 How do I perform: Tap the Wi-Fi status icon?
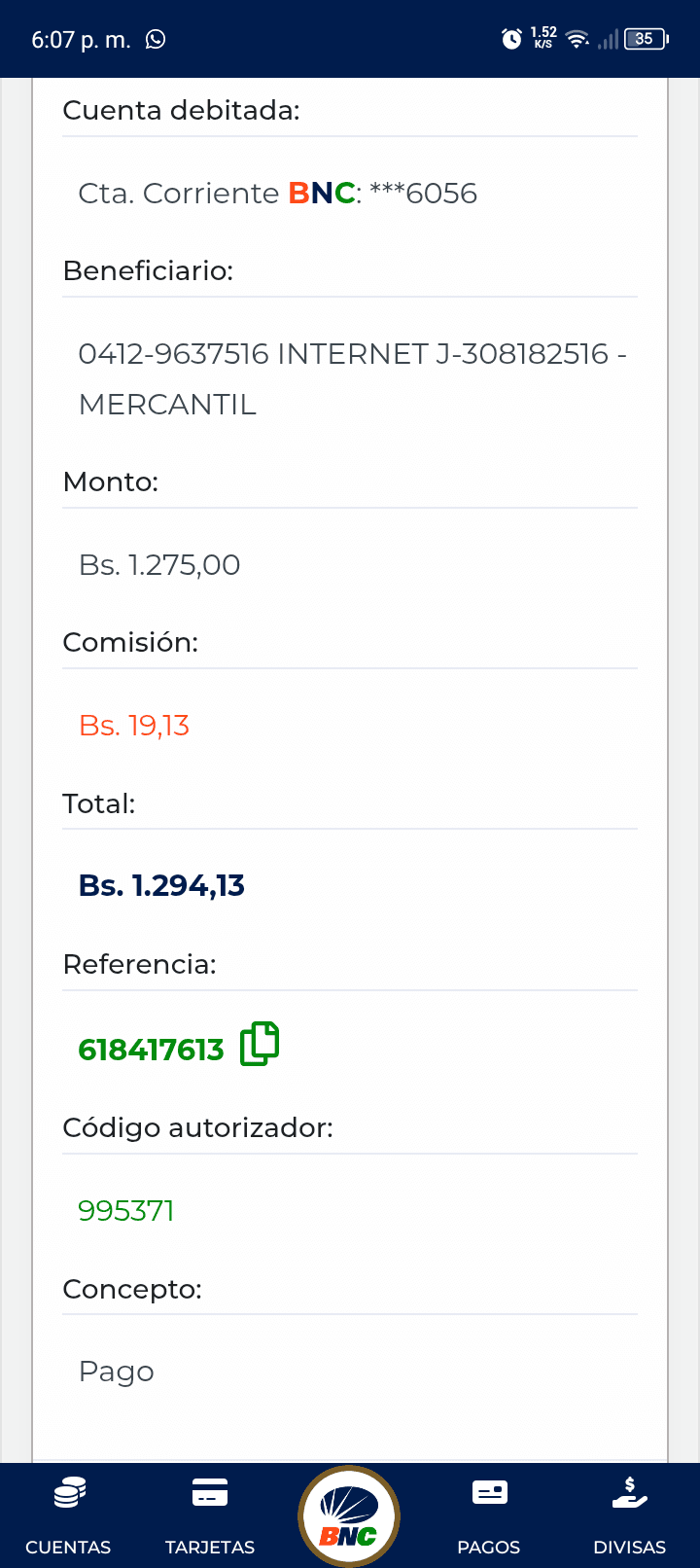tap(577, 39)
